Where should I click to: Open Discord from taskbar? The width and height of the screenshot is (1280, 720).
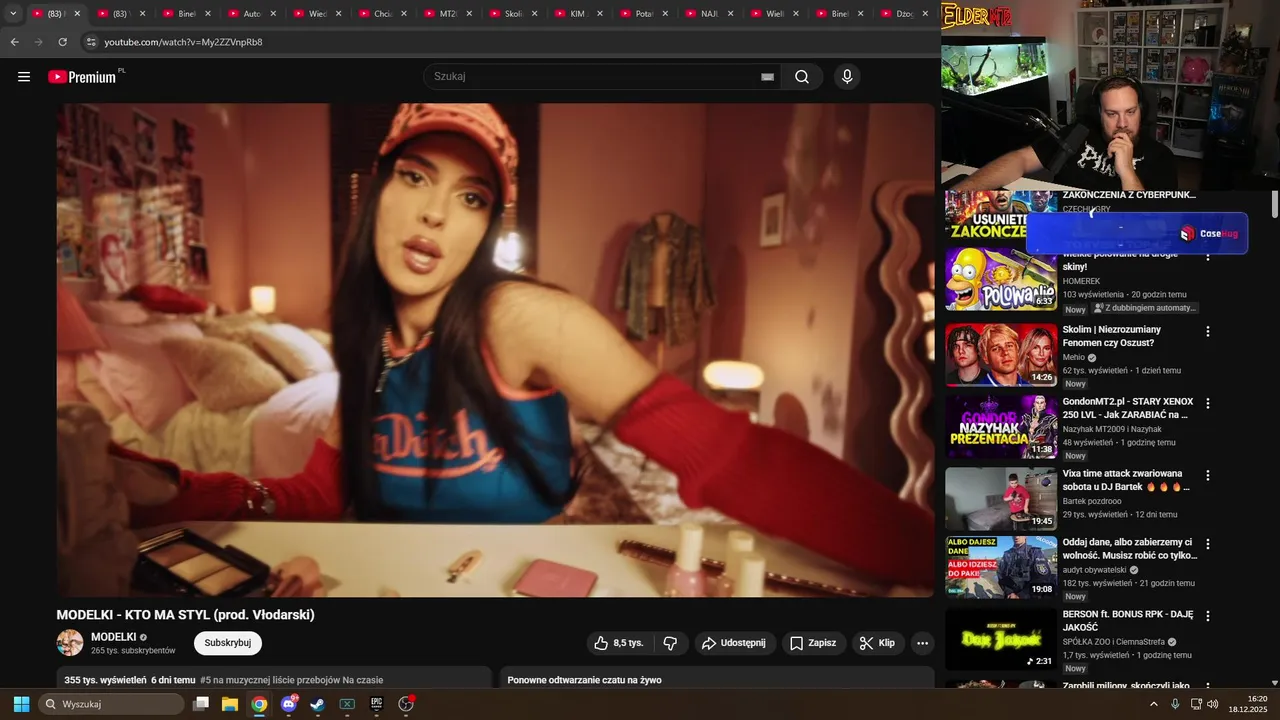tap(289, 704)
